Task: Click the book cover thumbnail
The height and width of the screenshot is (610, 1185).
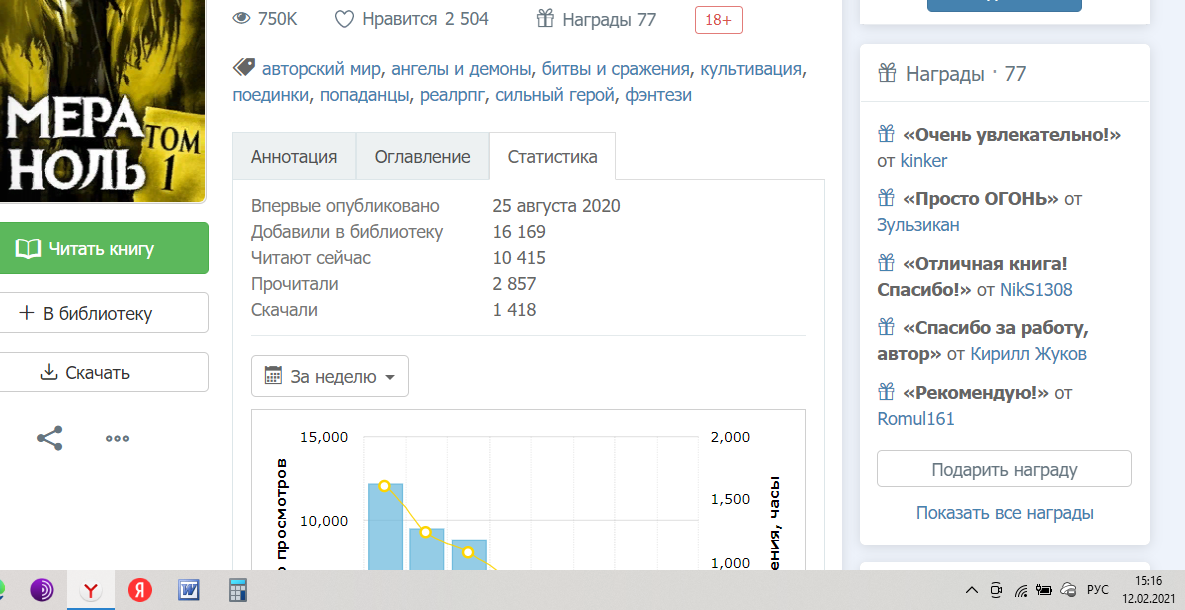Action: [x=100, y=100]
